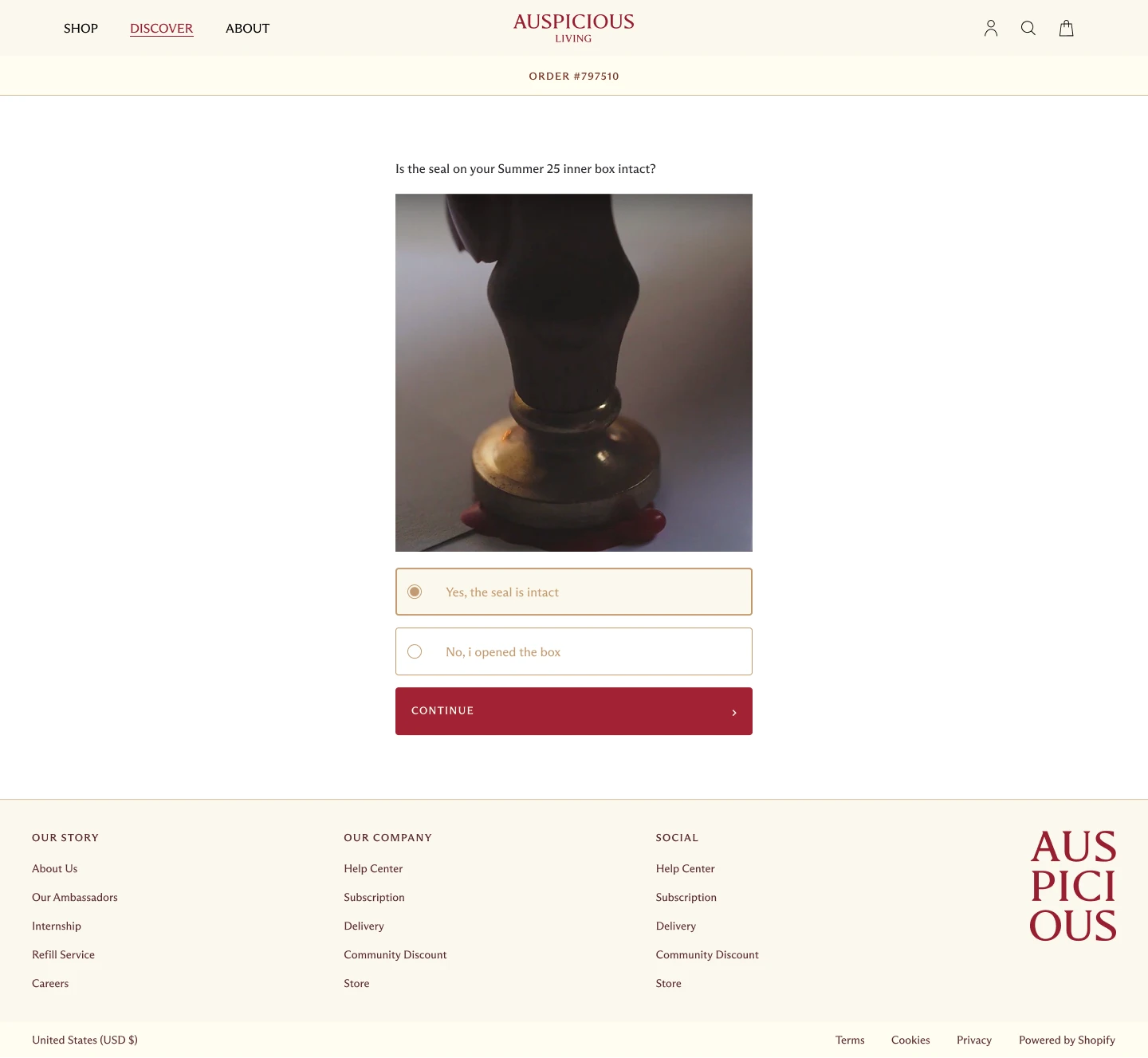Image resolution: width=1148 pixels, height=1058 pixels.
Task: Open the Shop menu
Action: (81, 29)
